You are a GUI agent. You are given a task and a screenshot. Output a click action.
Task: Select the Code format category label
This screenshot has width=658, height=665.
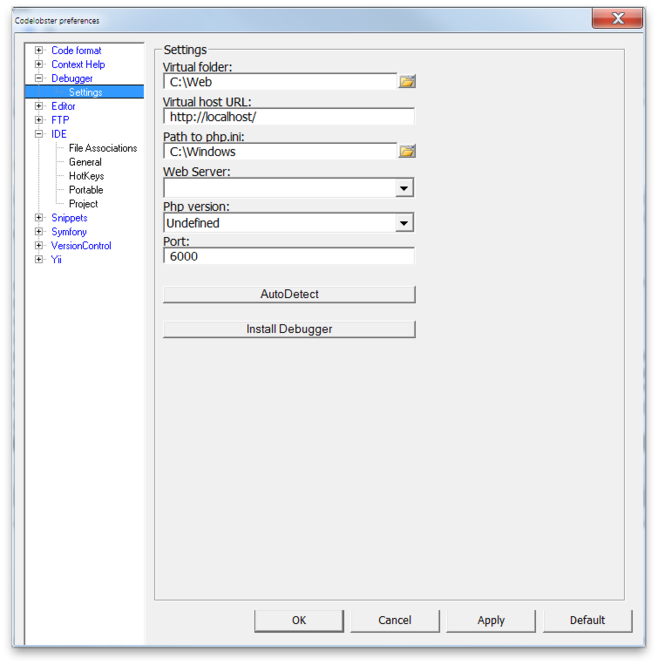(x=76, y=50)
